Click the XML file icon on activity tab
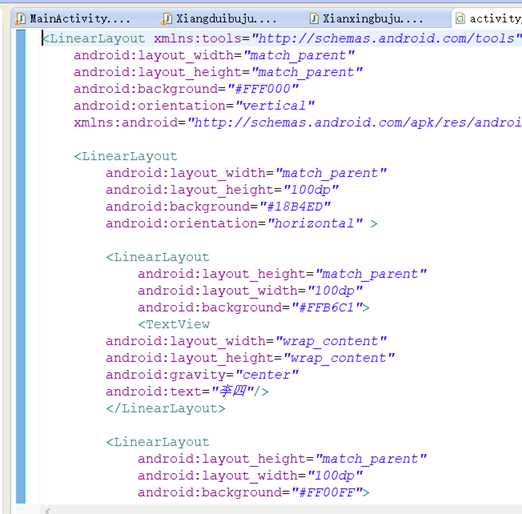 coord(460,19)
